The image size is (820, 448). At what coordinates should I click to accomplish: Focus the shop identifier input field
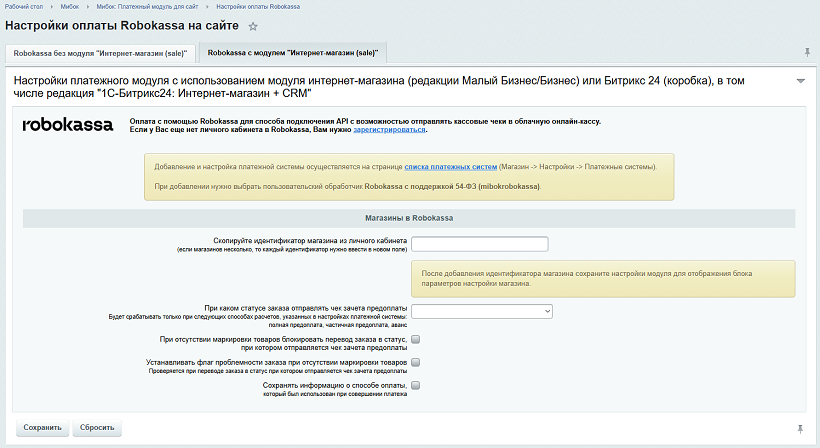pos(480,244)
